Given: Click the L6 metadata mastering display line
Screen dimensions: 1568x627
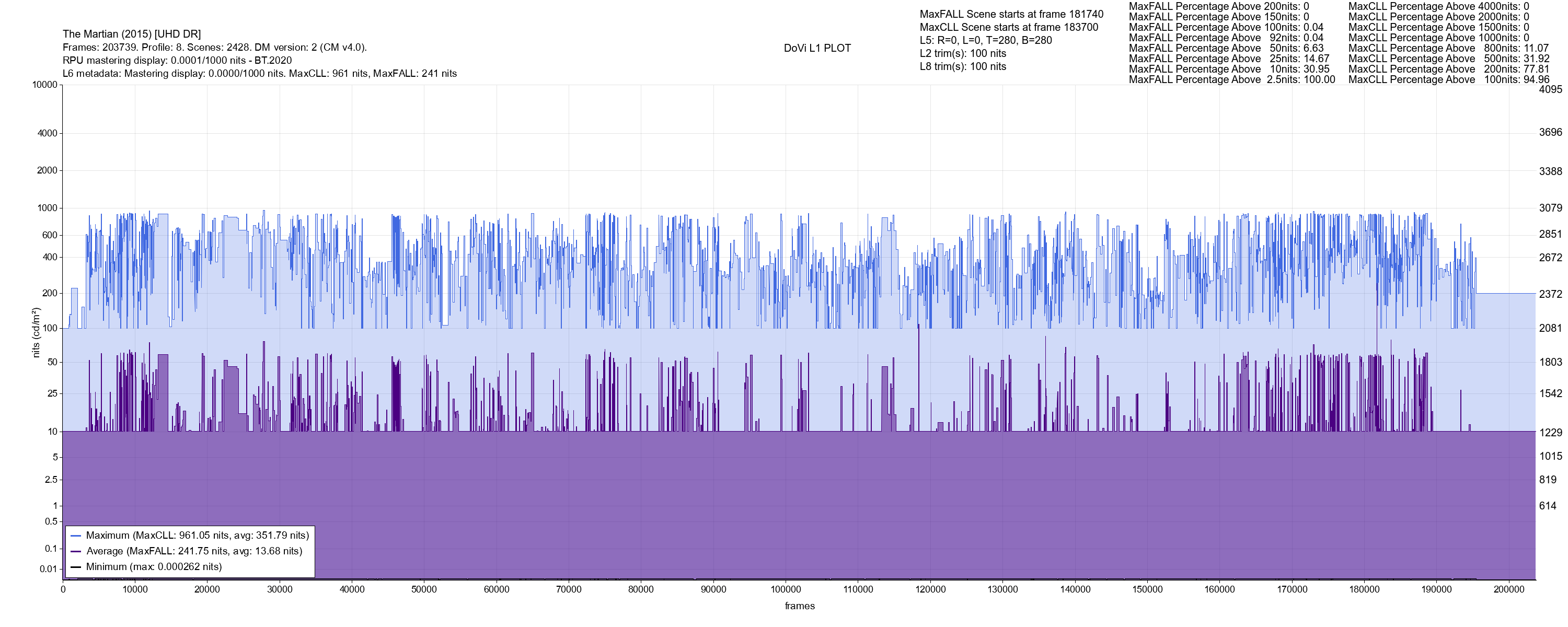Looking at the screenshot, I should pyautogui.click(x=259, y=74).
